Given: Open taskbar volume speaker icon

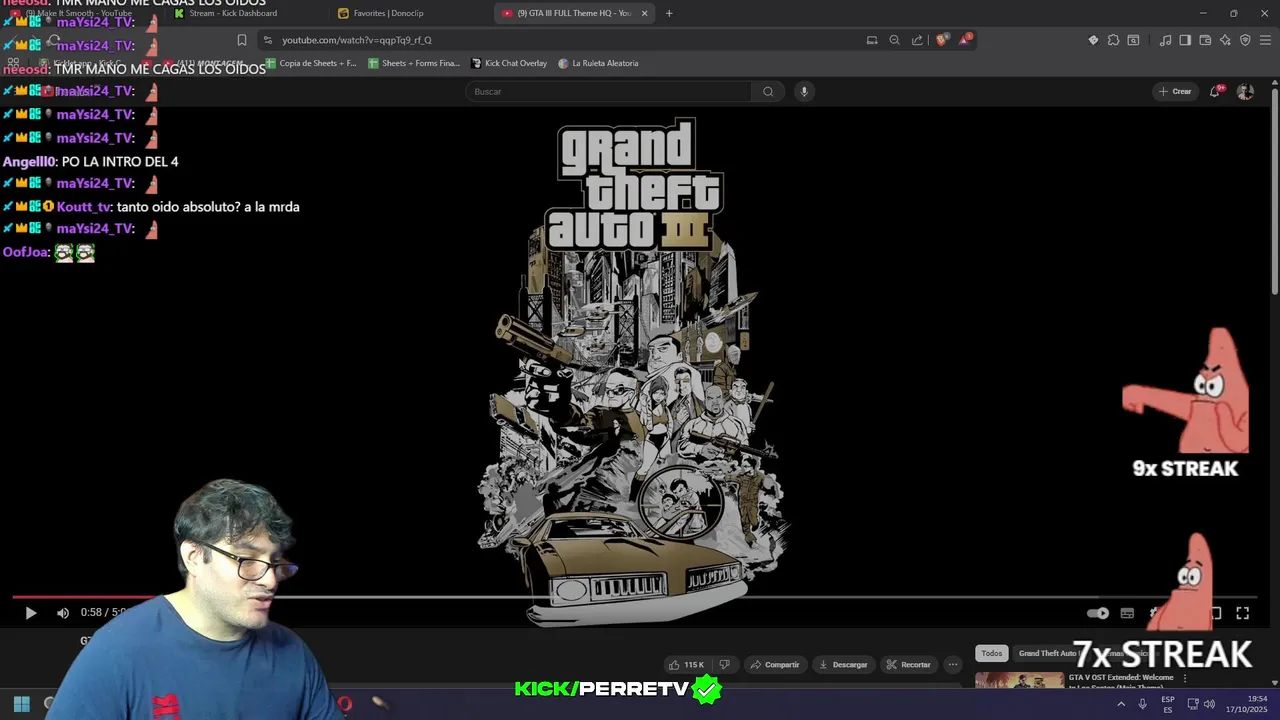Looking at the screenshot, I should 1210,704.
